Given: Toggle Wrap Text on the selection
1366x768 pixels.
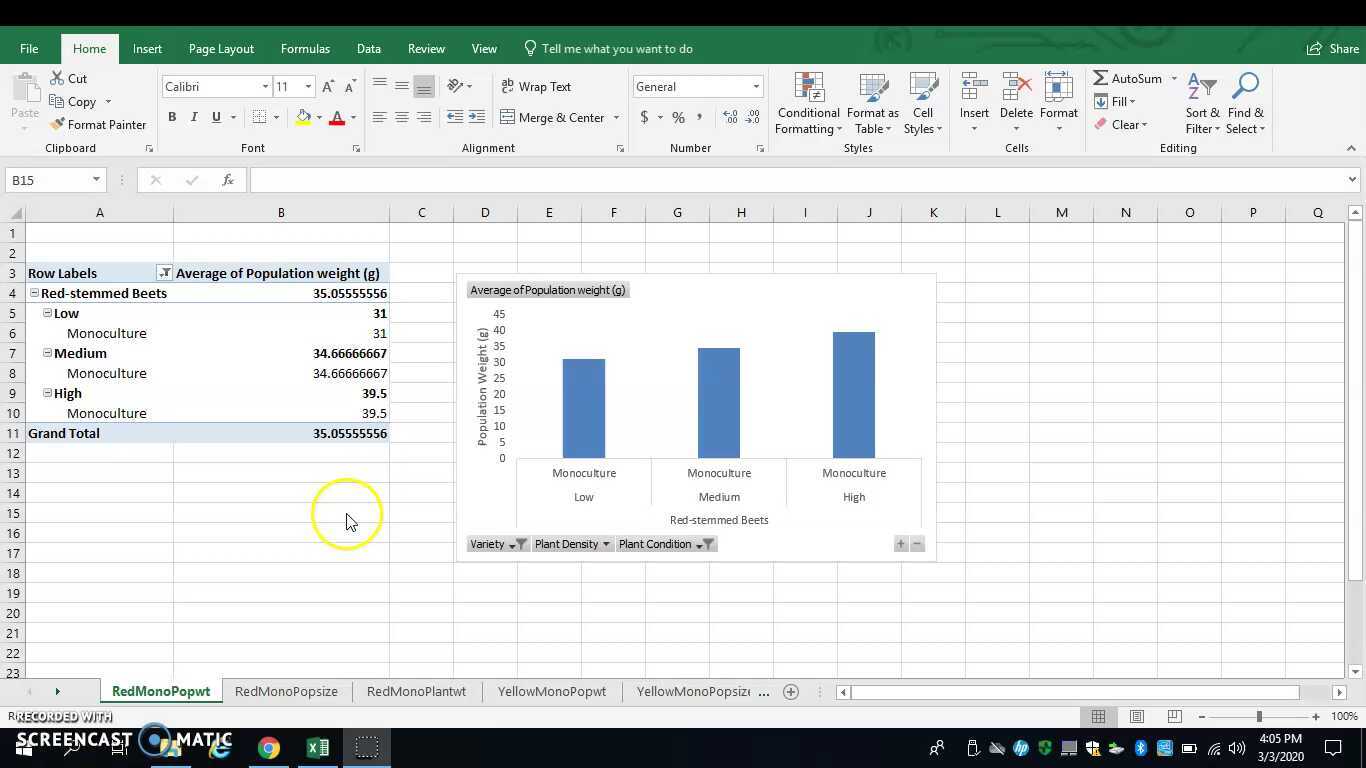Looking at the screenshot, I should (537, 86).
